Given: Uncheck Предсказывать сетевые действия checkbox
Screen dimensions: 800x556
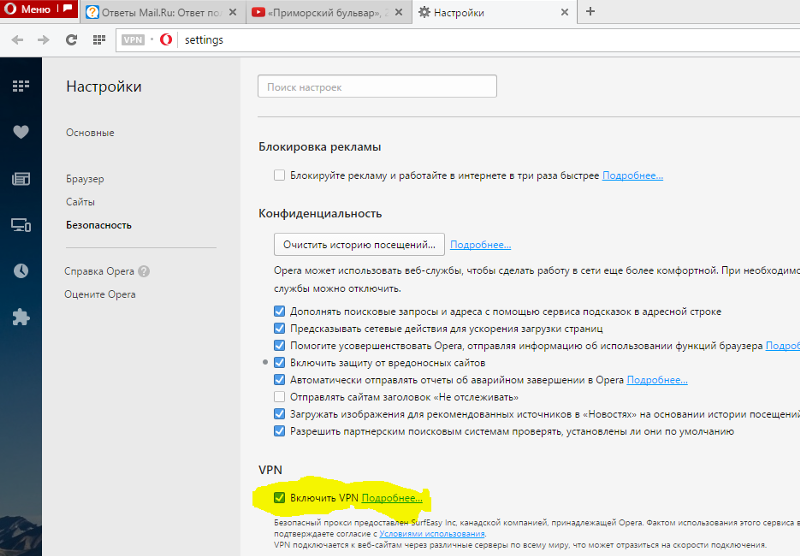Looking at the screenshot, I should [x=279, y=328].
